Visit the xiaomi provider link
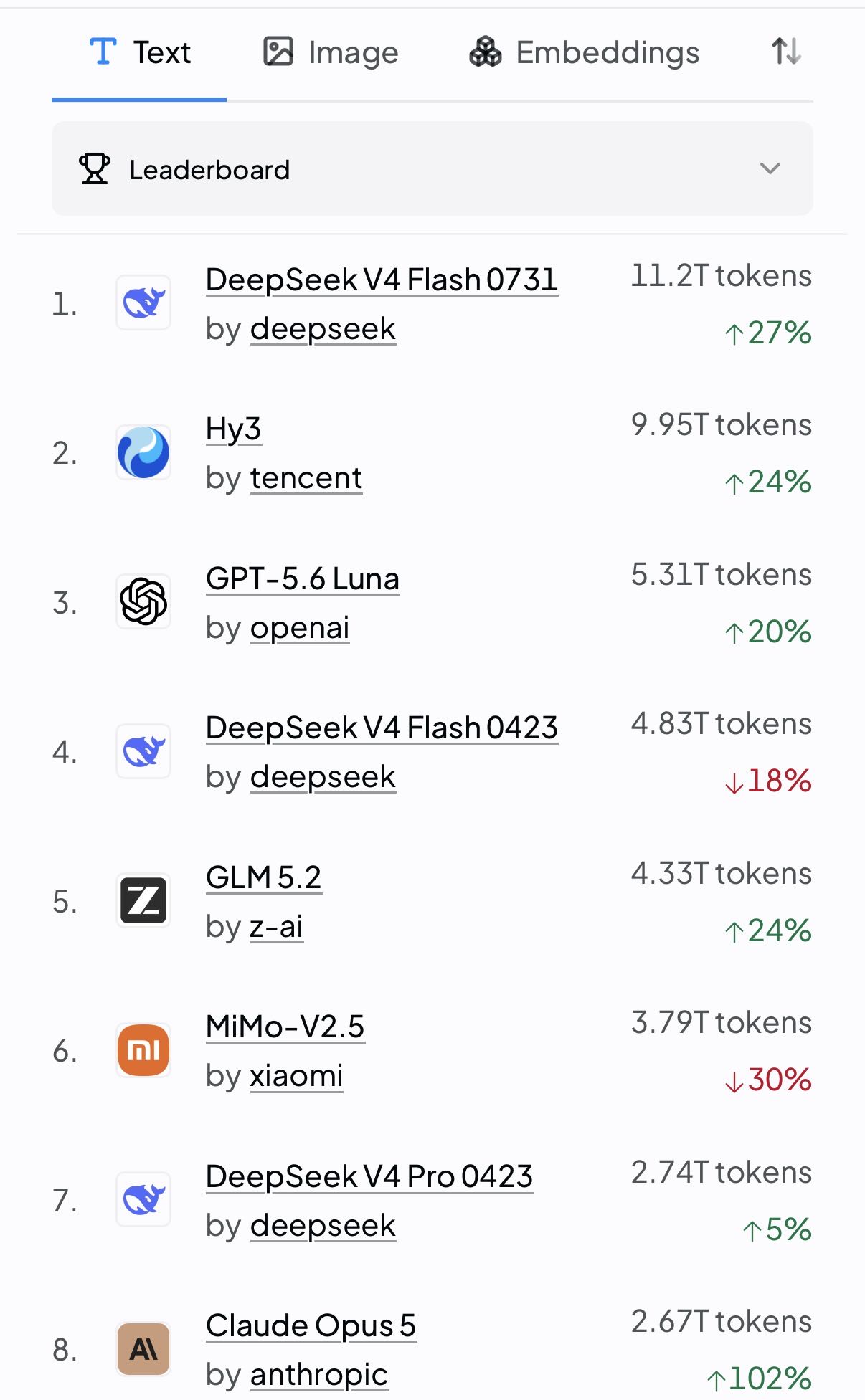This screenshot has width=865, height=1400. (296, 1076)
